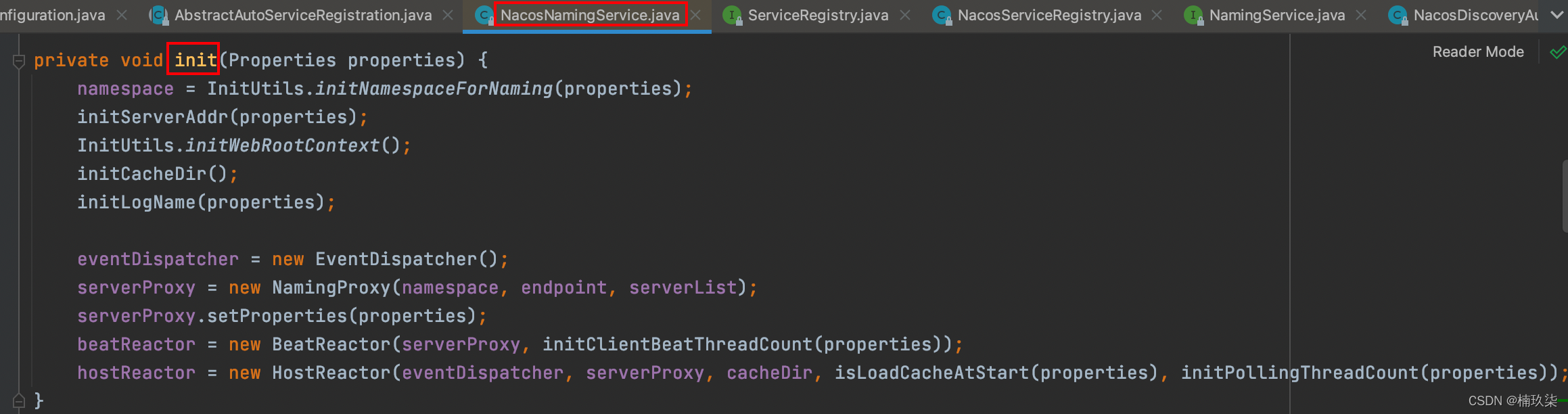Click initClientBeatThreadCount method call

coord(677,344)
